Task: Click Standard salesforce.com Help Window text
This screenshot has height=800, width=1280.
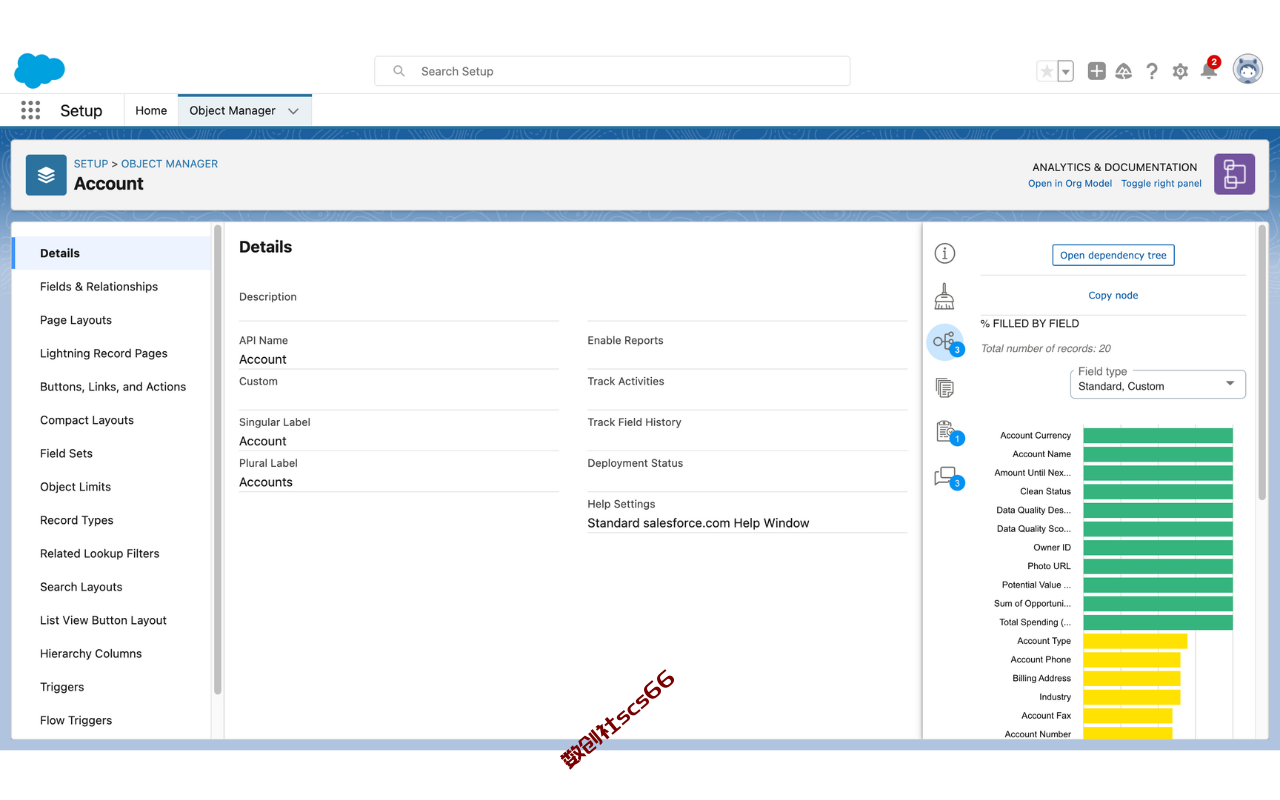Action: pyautogui.click(x=698, y=523)
